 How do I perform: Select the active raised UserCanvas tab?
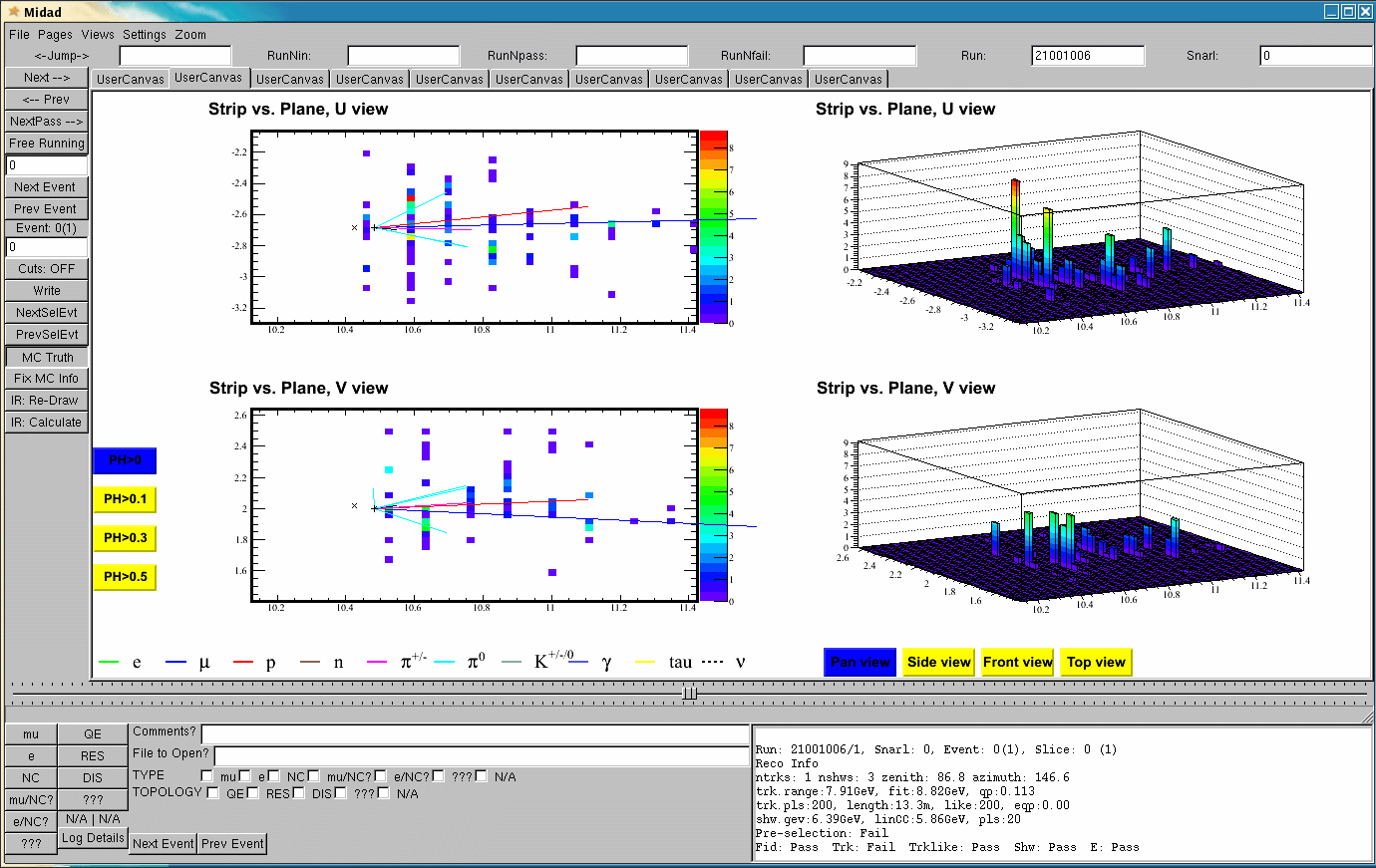[x=208, y=78]
